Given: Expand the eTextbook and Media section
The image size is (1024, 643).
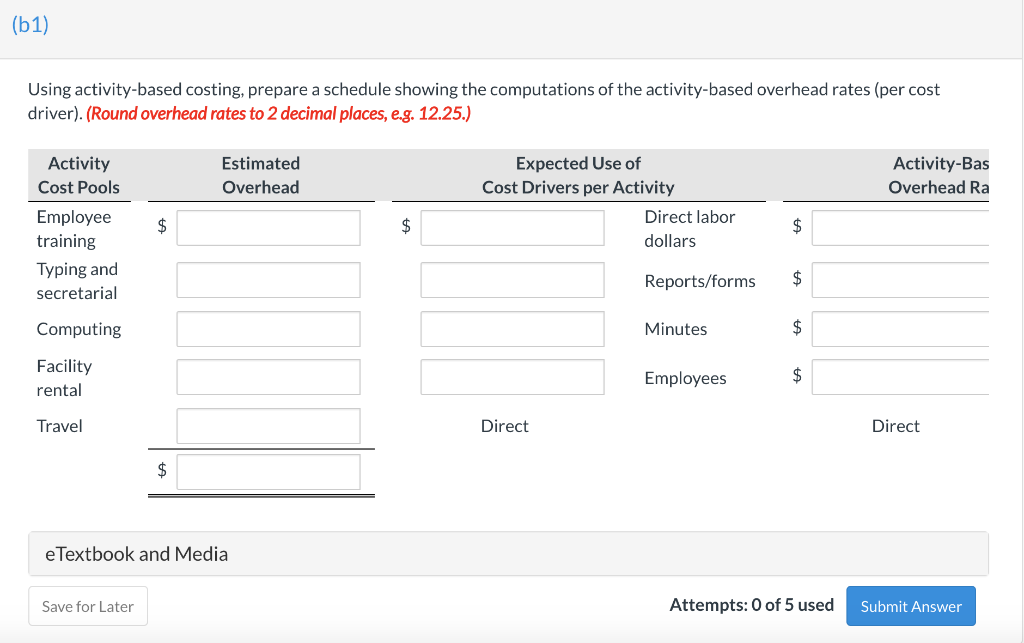Looking at the screenshot, I should coord(136,553).
